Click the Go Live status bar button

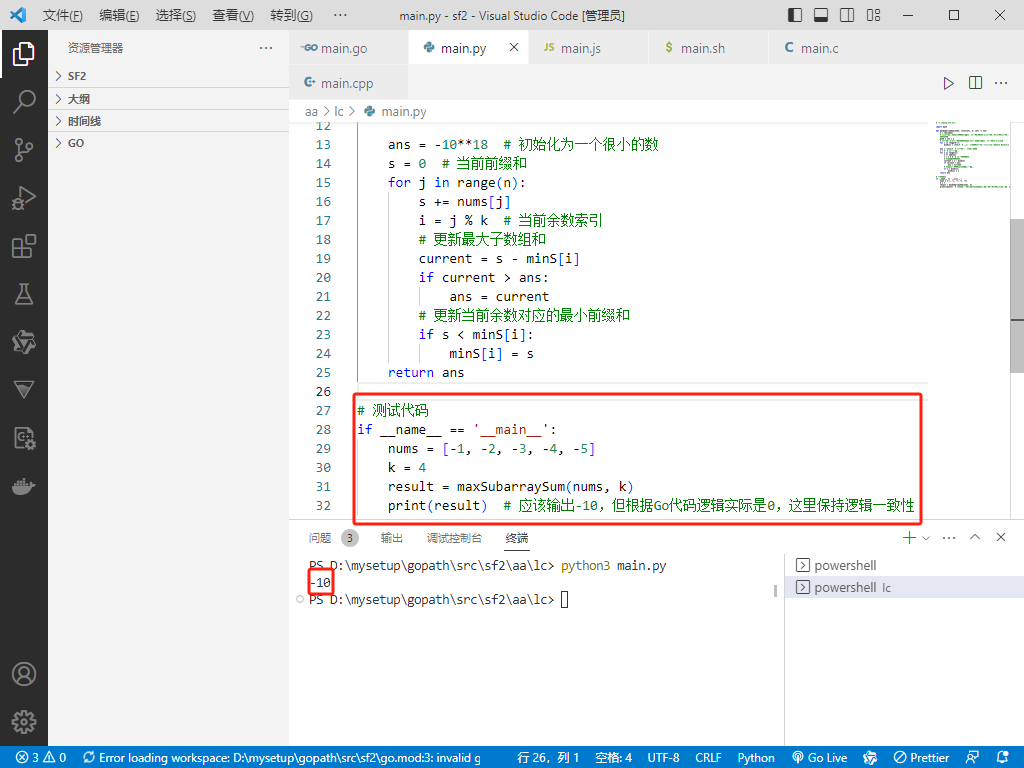point(820,758)
